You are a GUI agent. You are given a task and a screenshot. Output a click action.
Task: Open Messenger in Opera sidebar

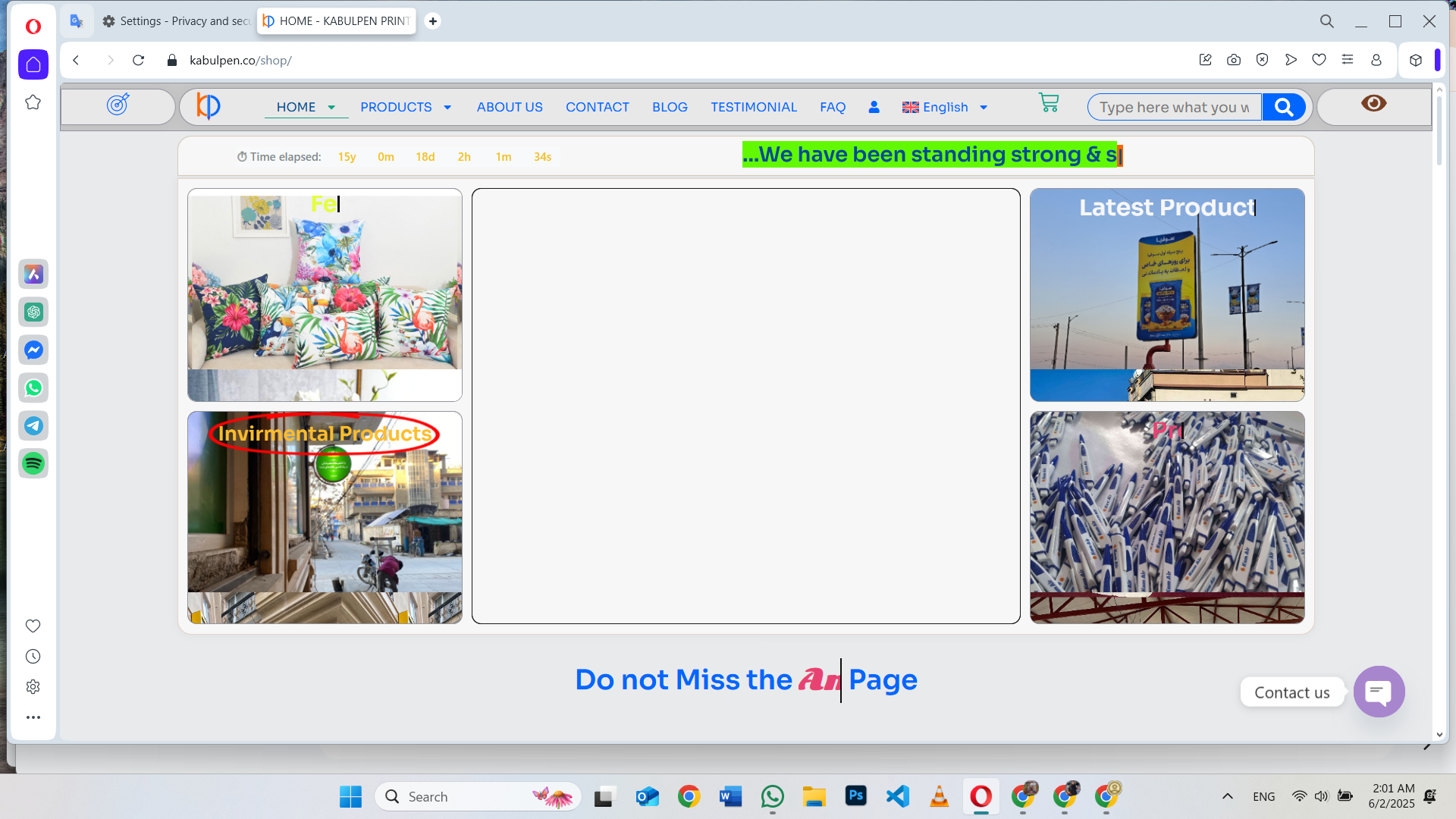pyautogui.click(x=33, y=350)
